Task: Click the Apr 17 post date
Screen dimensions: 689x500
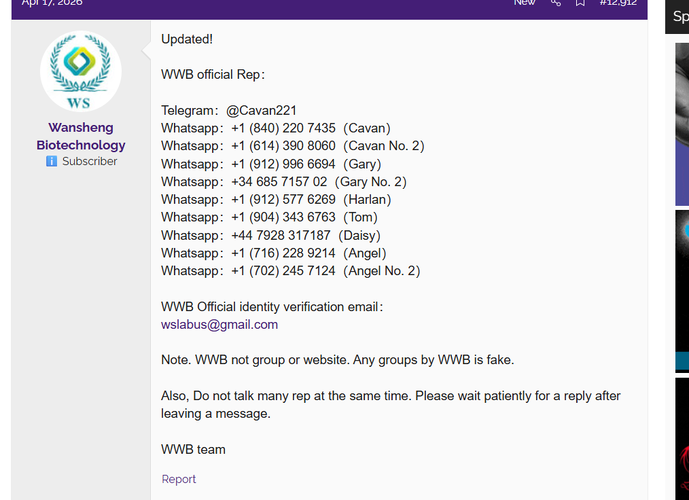Action: pyautogui.click(x=52, y=3)
